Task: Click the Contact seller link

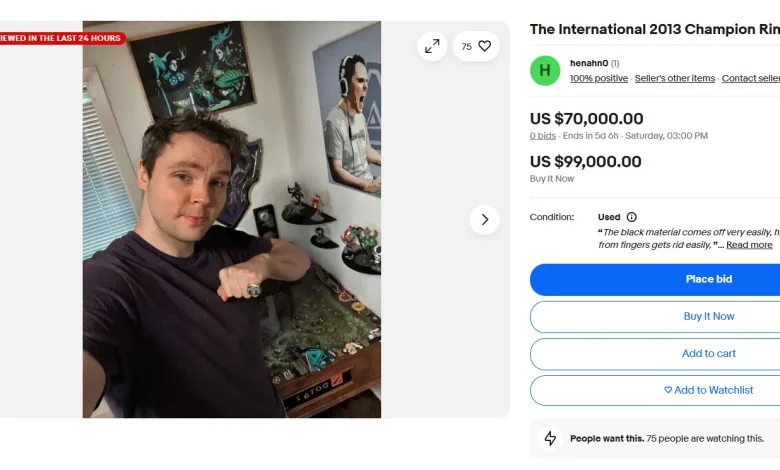Action: click(750, 79)
